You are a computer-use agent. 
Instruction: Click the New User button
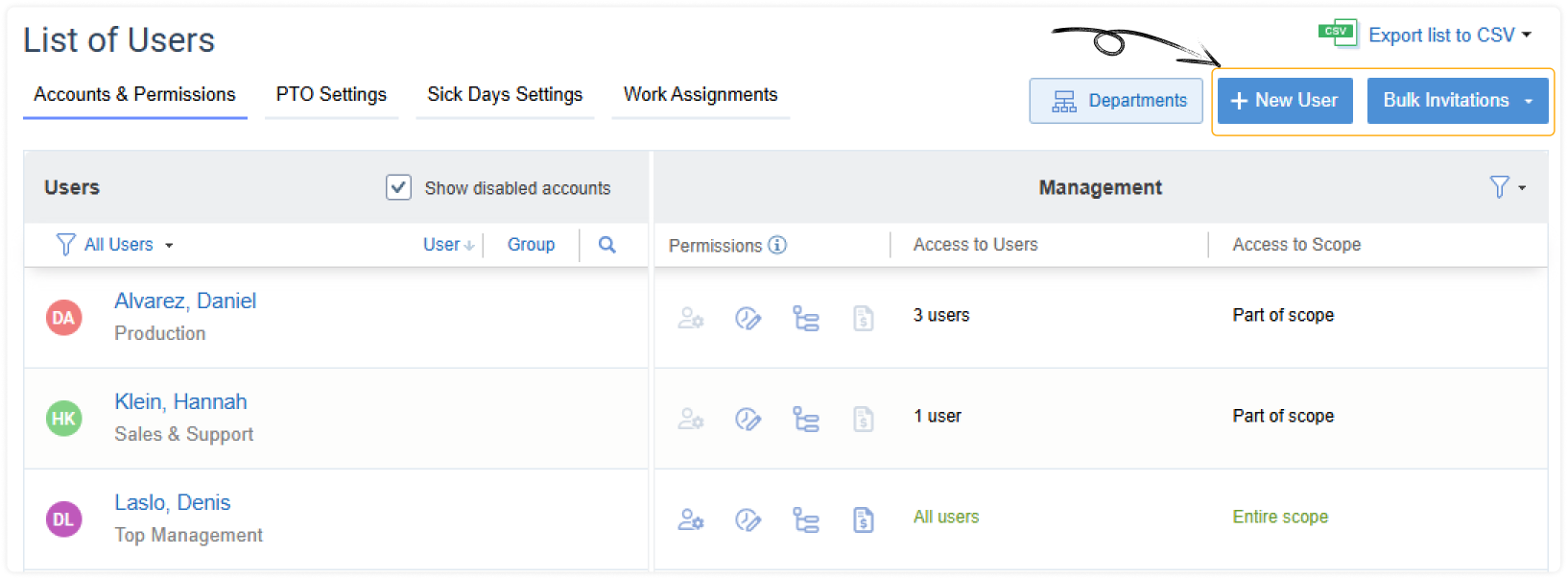point(1284,101)
